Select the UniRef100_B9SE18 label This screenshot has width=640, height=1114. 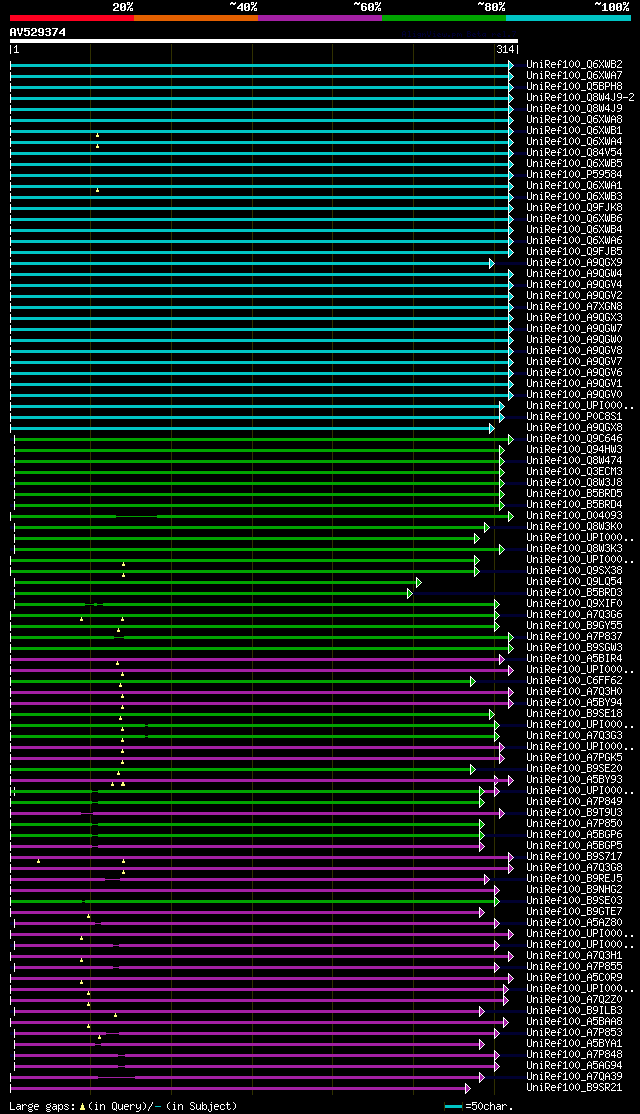pos(574,714)
